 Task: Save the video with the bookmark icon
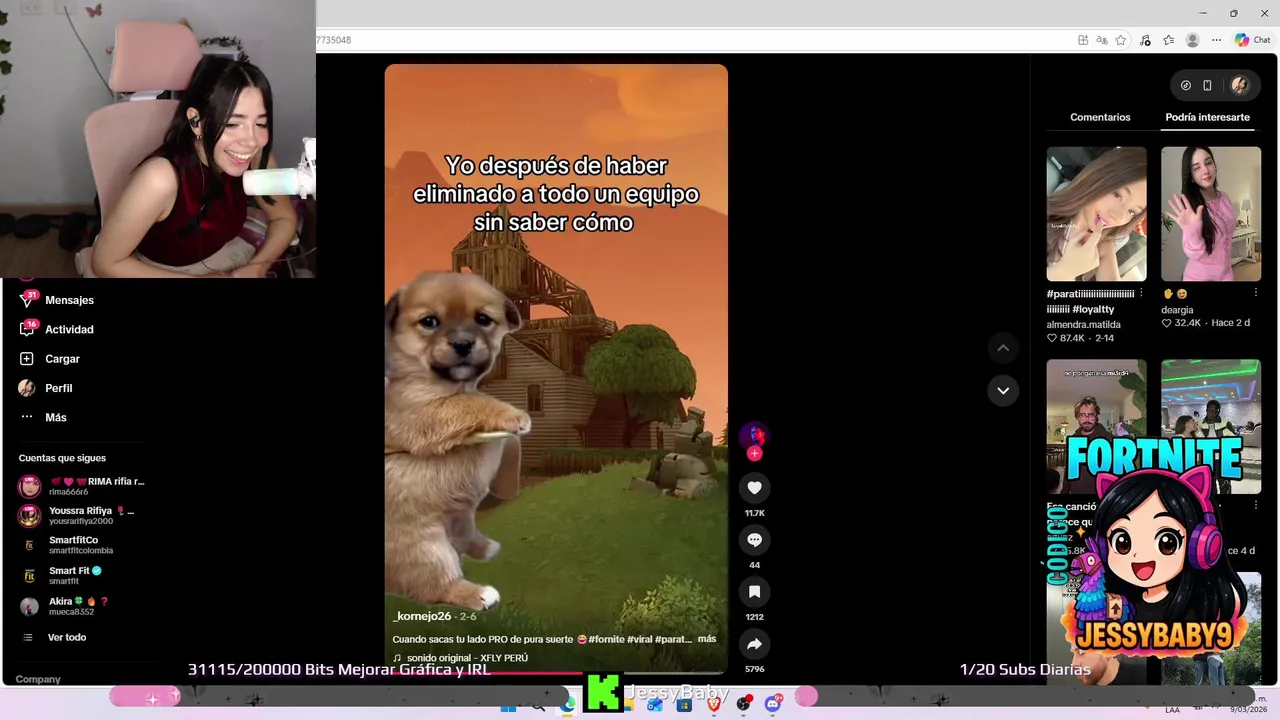tap(754, 592)
